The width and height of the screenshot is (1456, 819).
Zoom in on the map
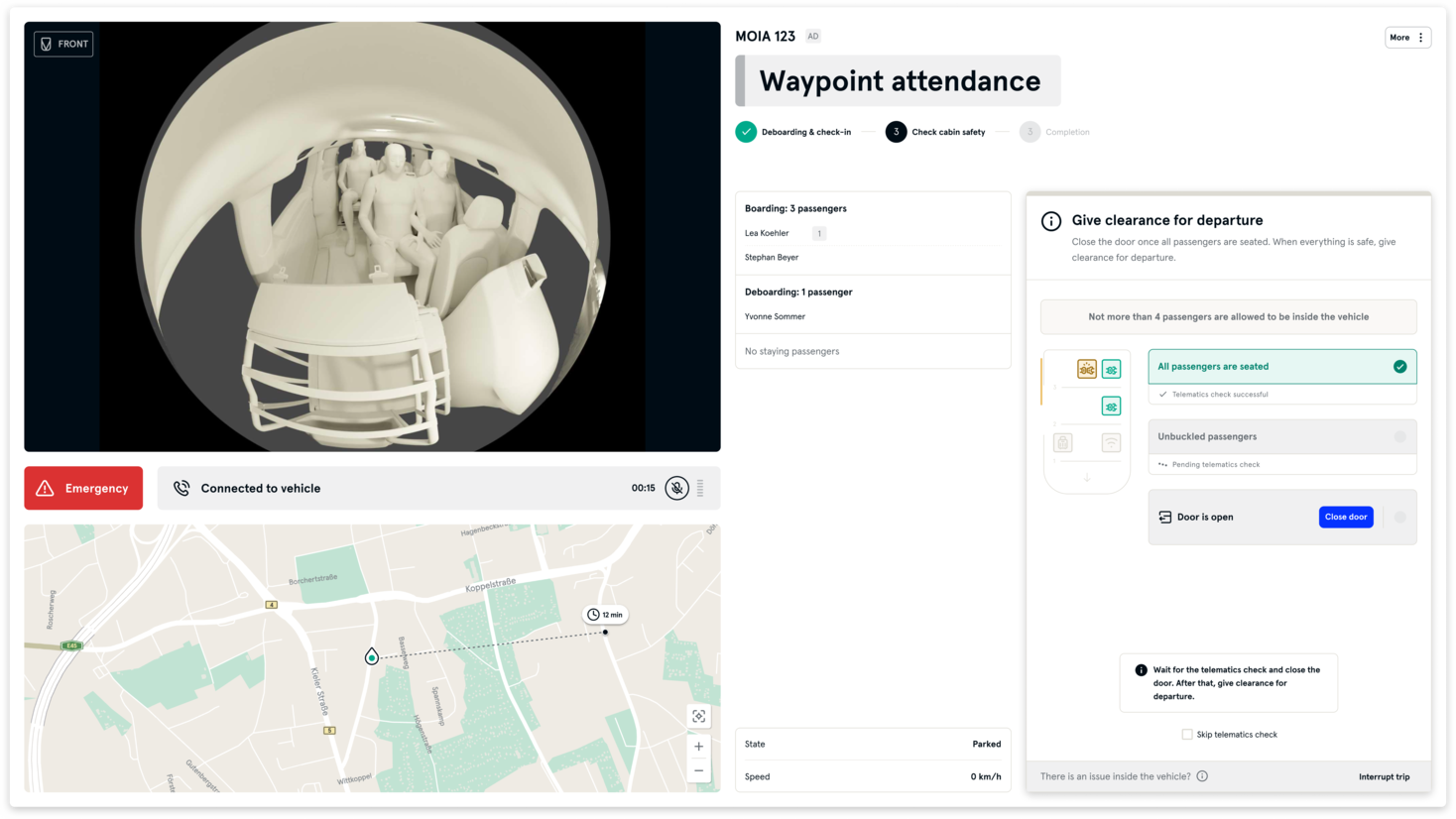coord(698,746)
